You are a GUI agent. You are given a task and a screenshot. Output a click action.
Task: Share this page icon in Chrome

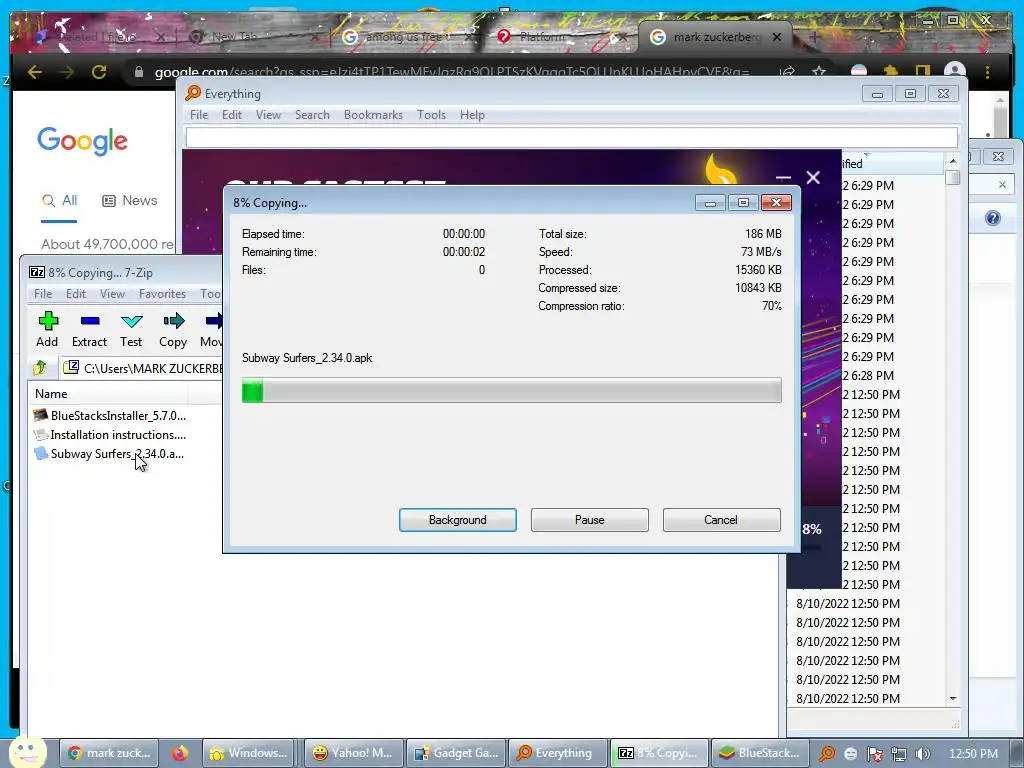(788, 72)
